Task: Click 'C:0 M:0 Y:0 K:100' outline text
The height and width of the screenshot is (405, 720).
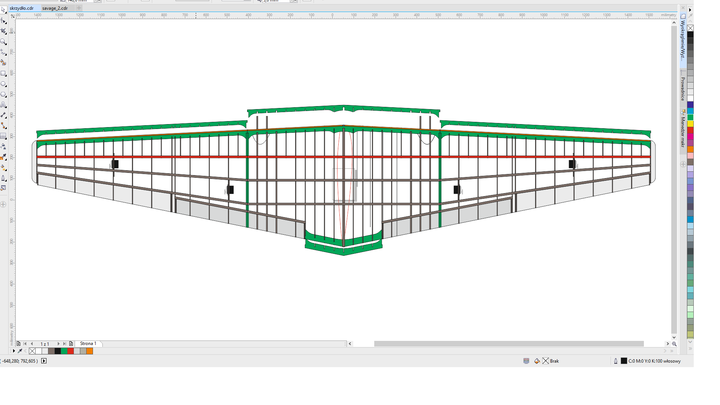Action: click(x=647, y=361)
